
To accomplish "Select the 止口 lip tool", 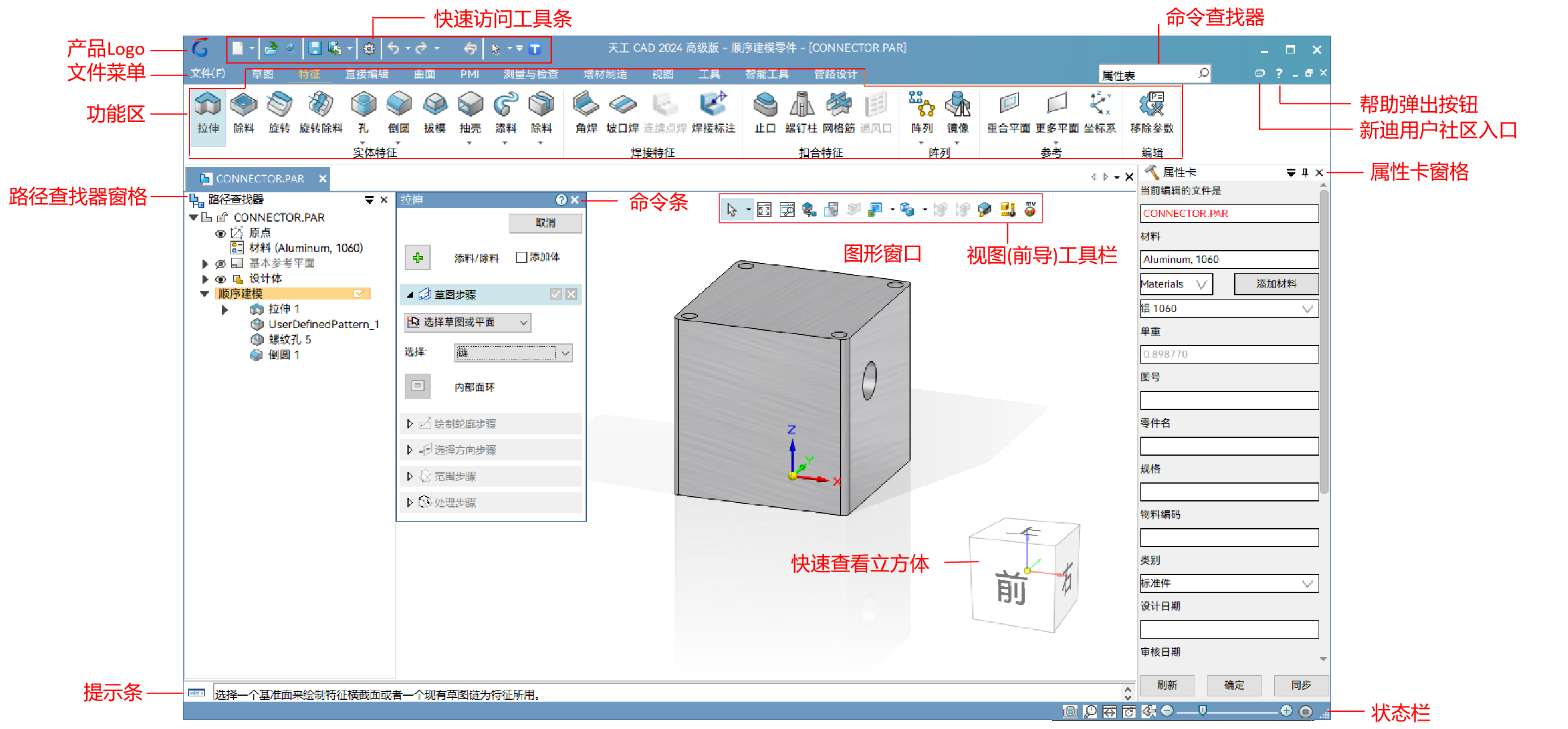I will (765, 114).
